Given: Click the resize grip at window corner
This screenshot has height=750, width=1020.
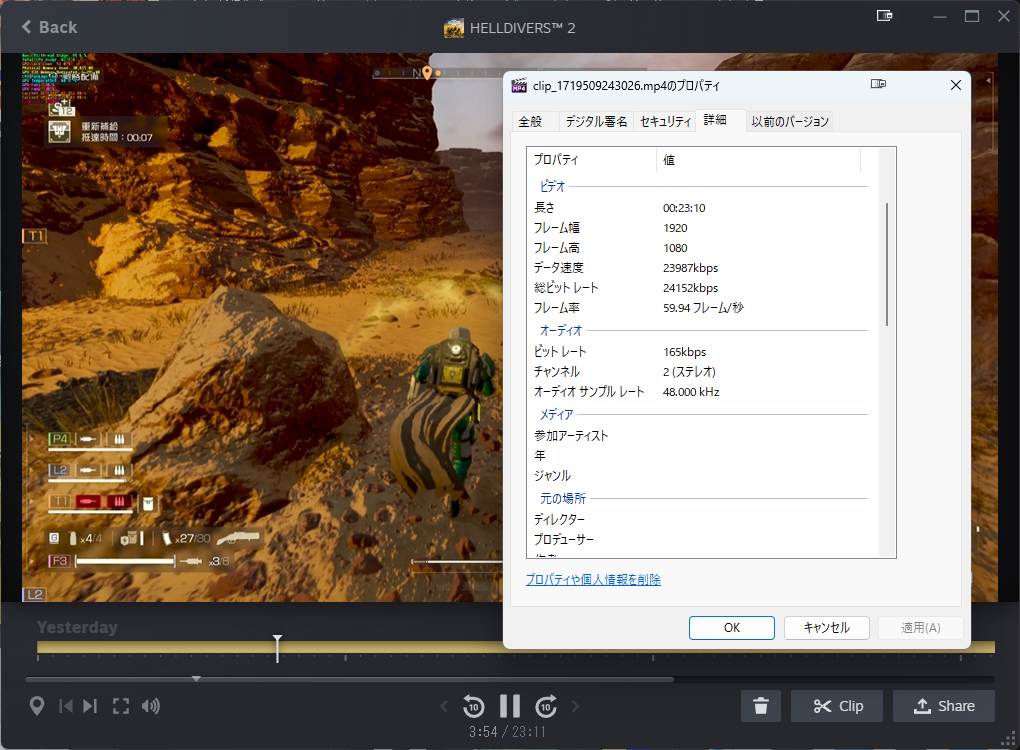Looking at the screenshot, I should pyautogui.click(x=1009, y=740).
